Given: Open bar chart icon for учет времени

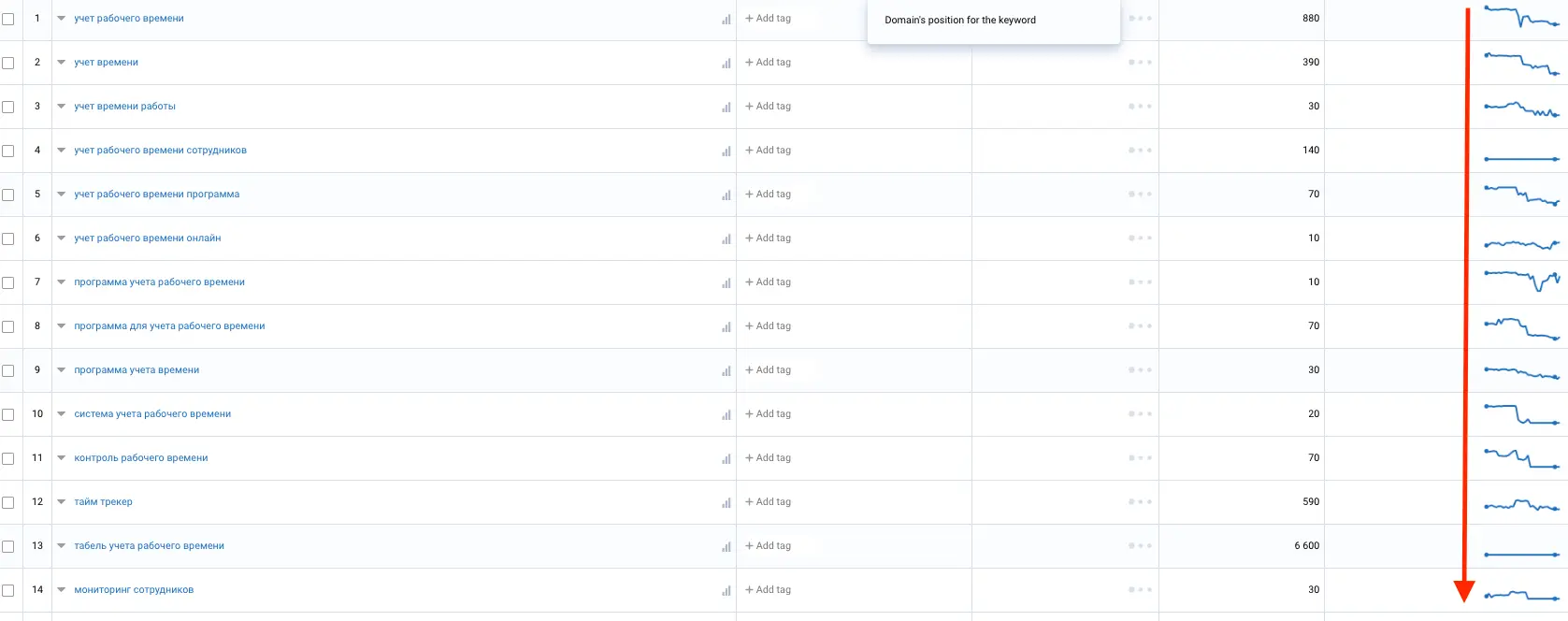Looking at the screenshot, I should coord(726,64).
